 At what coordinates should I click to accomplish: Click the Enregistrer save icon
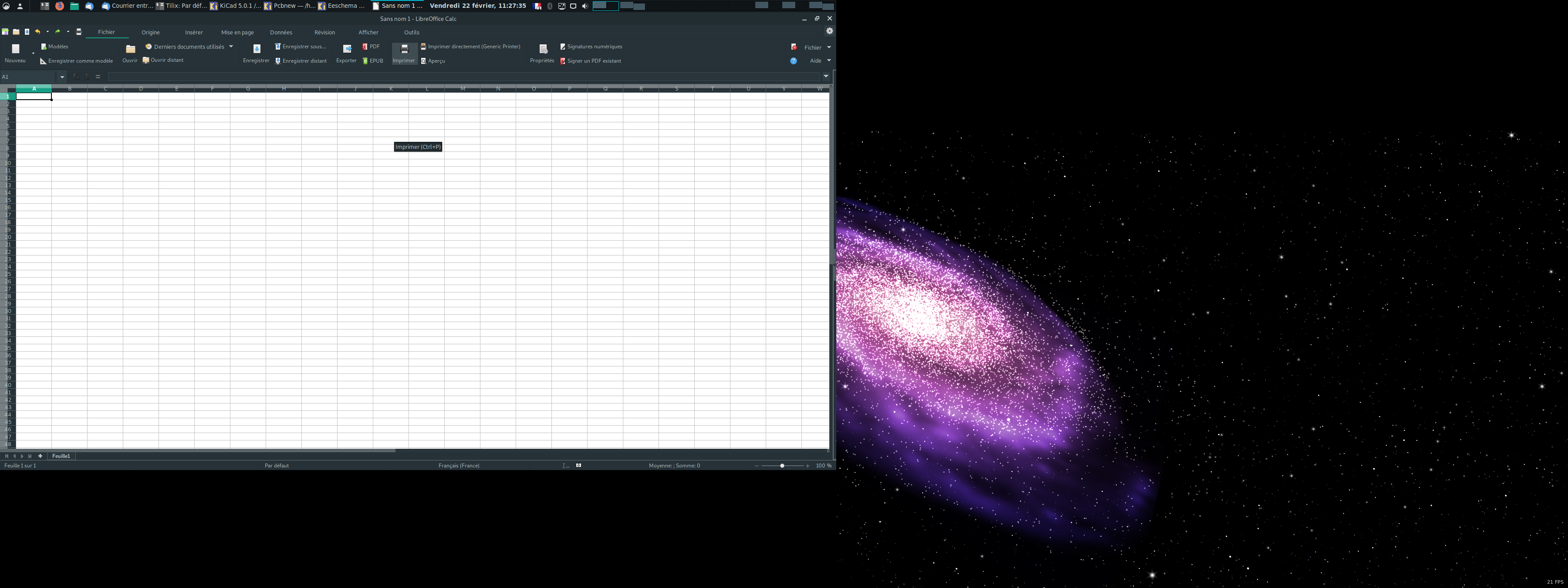pyautogui.click(x=257, y=49)
